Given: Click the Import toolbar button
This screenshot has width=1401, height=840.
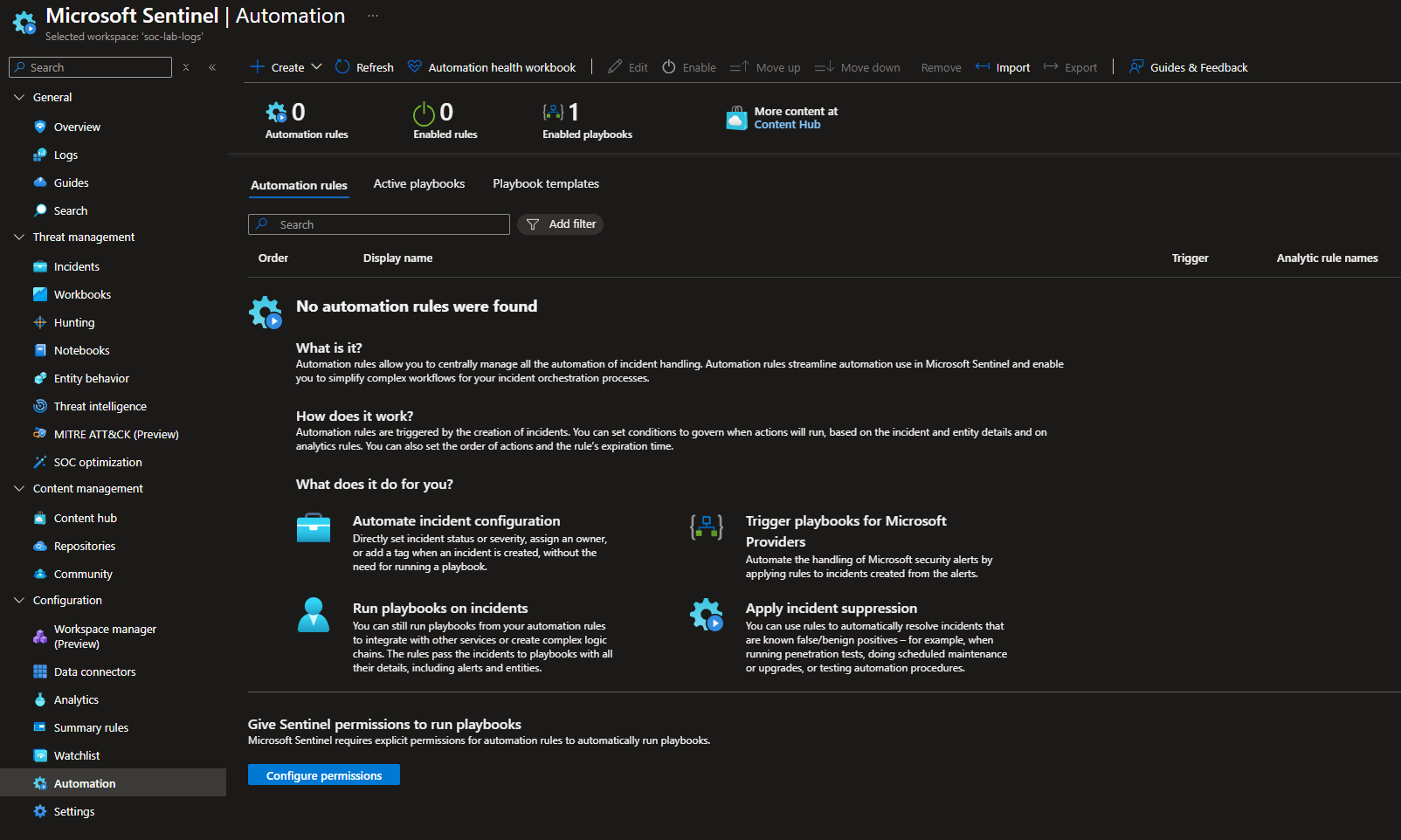Looking at the screenshot, I should (x=1003, y=67).
